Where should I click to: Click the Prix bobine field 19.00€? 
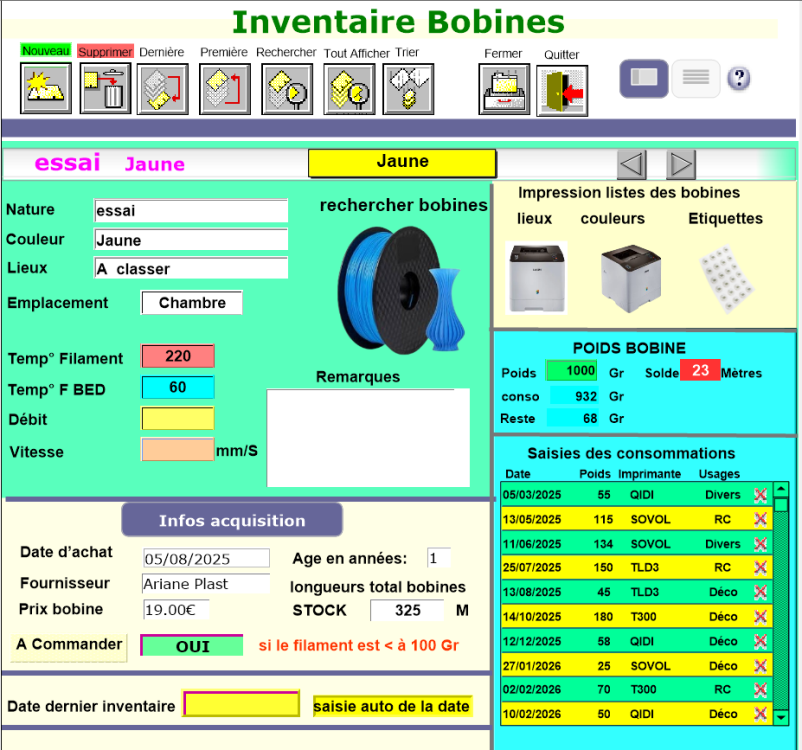(176, 609)
